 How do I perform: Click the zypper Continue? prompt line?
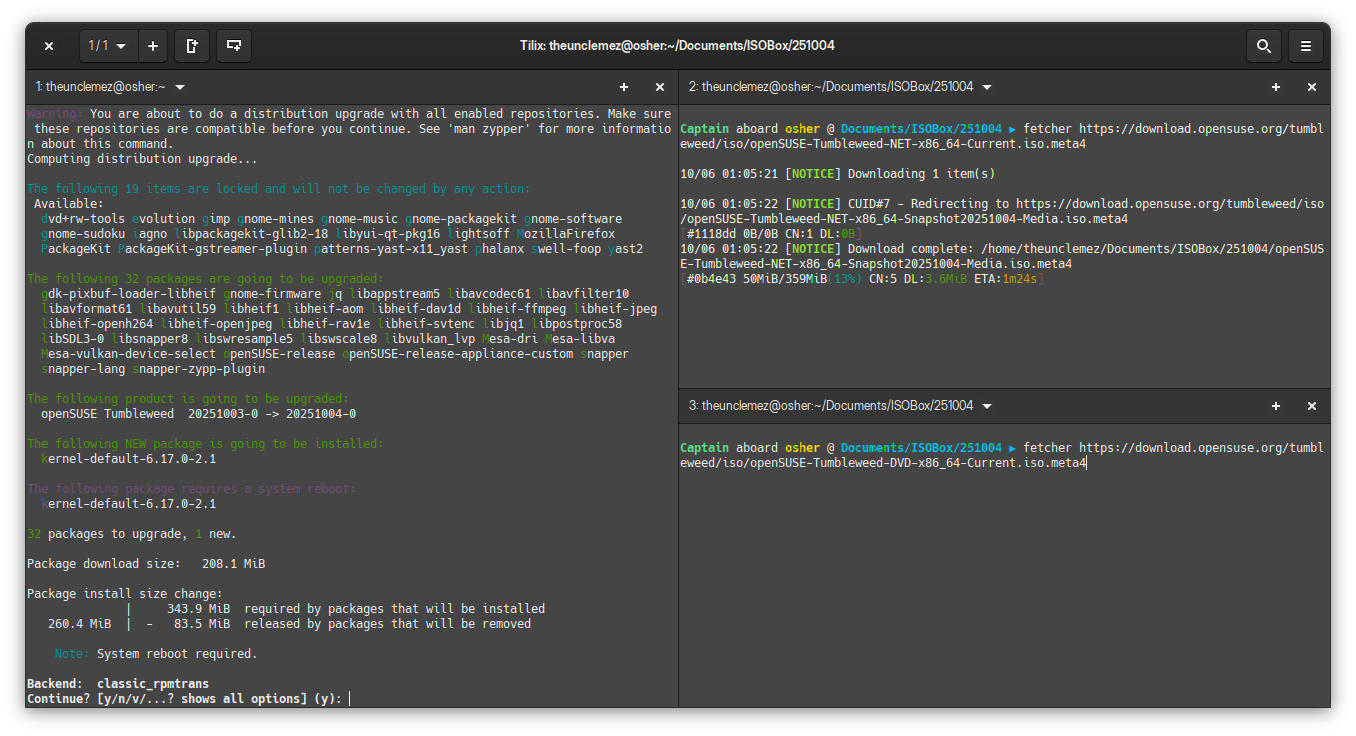185,699
